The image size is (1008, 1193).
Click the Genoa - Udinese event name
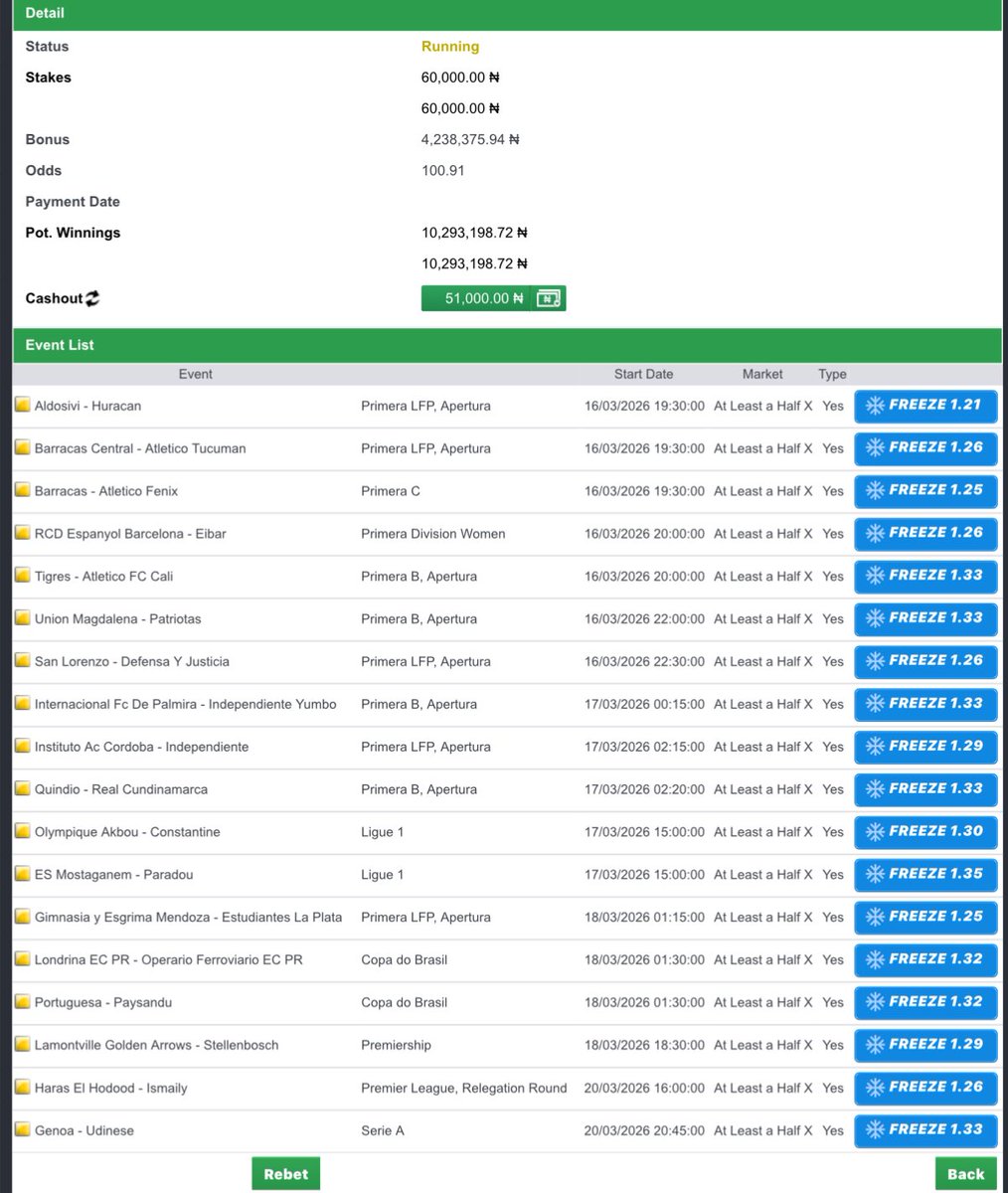point(84,1130)
